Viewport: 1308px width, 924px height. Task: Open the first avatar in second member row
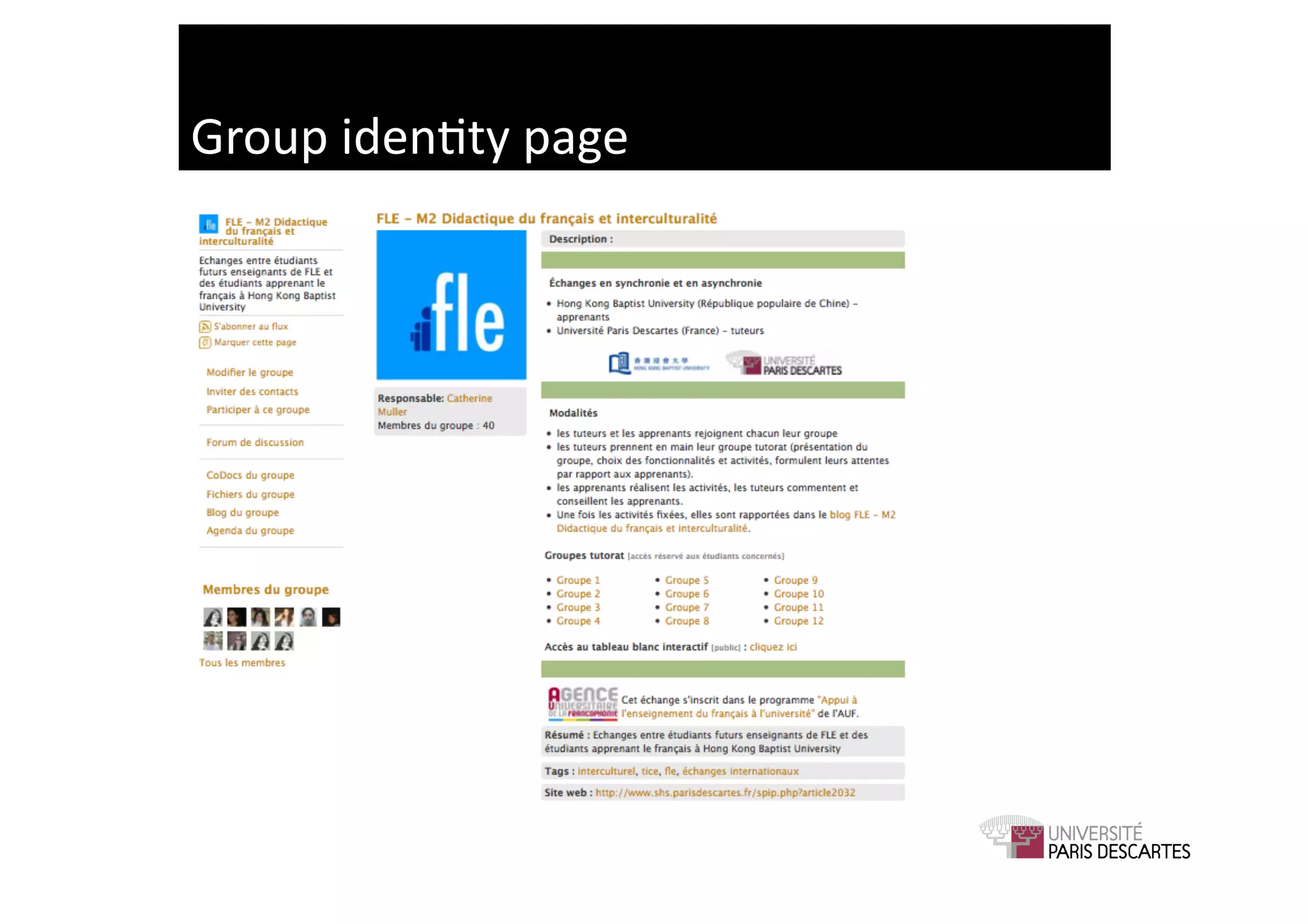click(213, 640)
